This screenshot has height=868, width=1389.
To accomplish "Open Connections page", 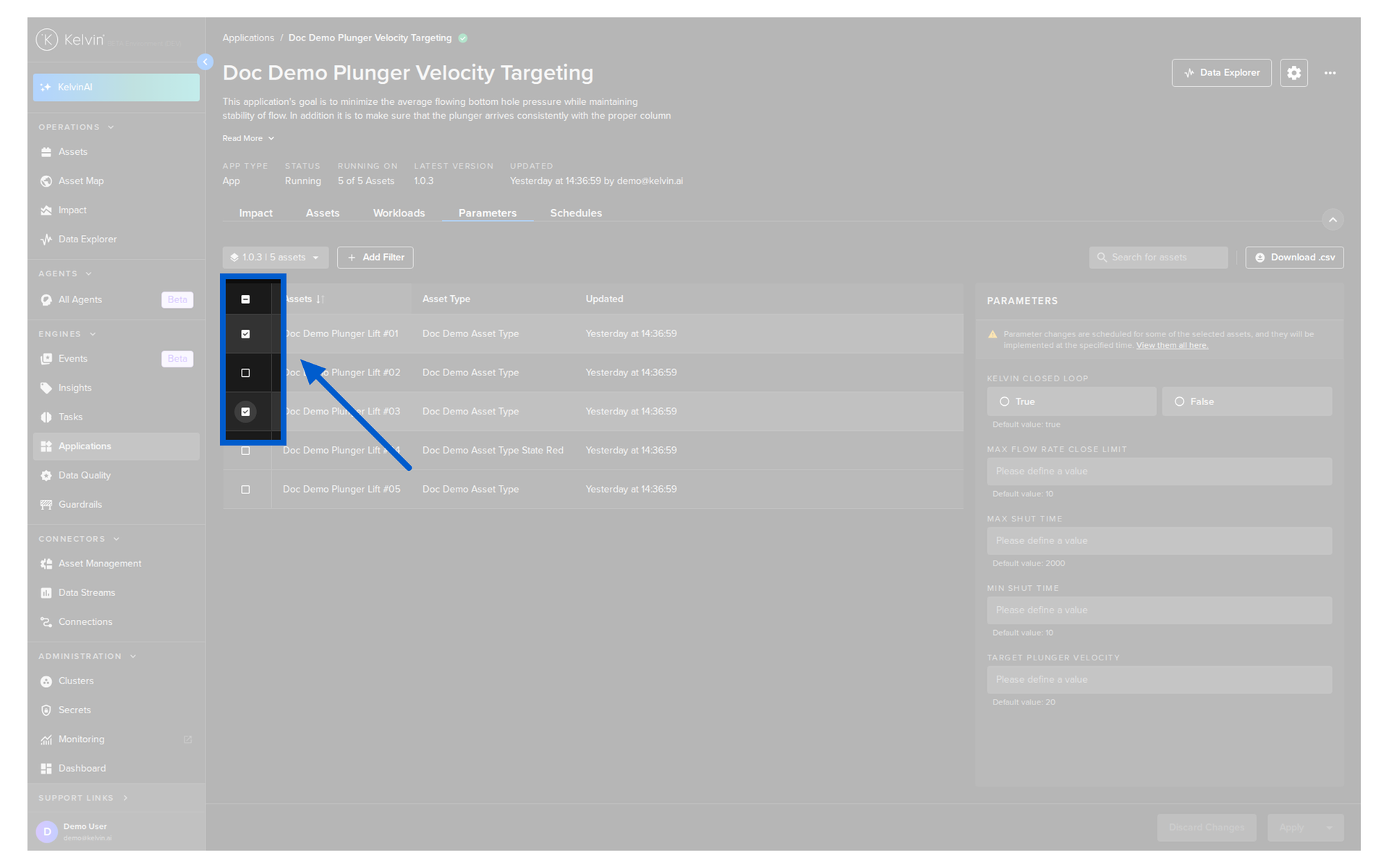I will pyautogui.click(x=85, y=621).
